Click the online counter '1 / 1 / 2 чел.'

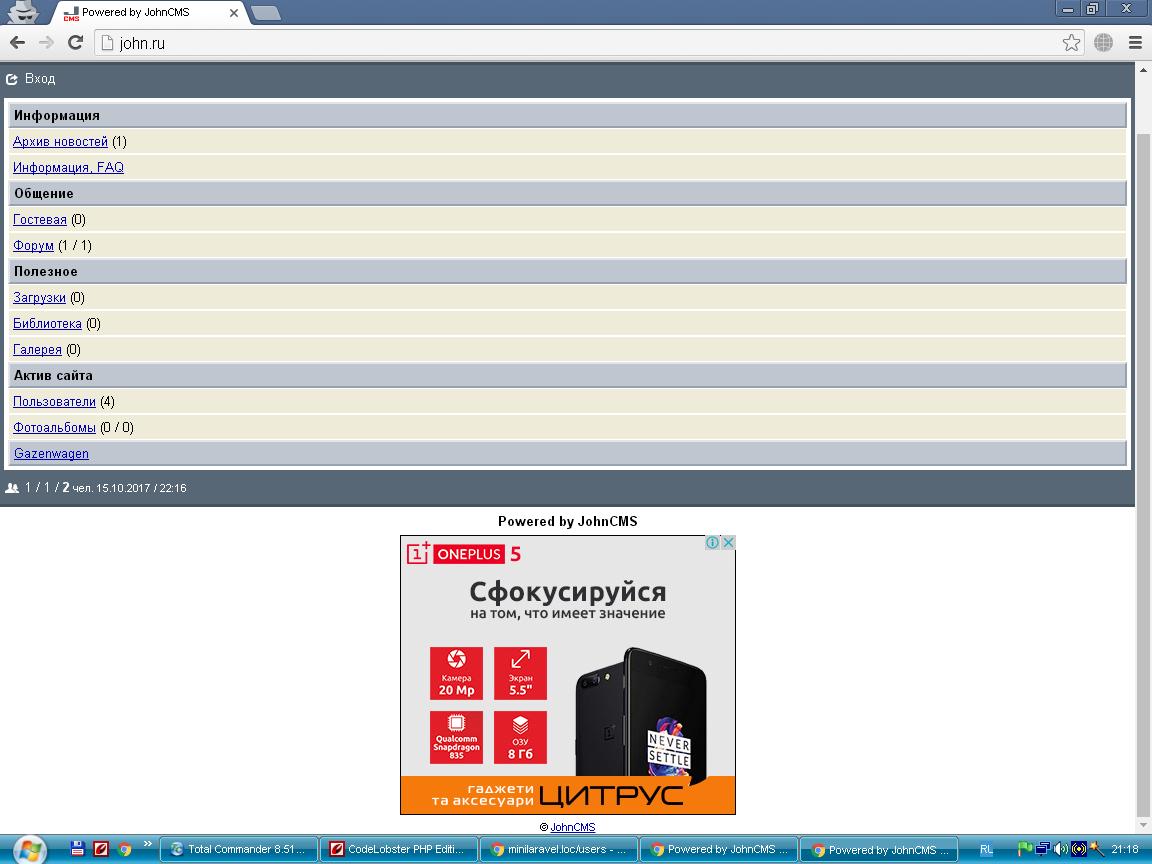[58, 488]
